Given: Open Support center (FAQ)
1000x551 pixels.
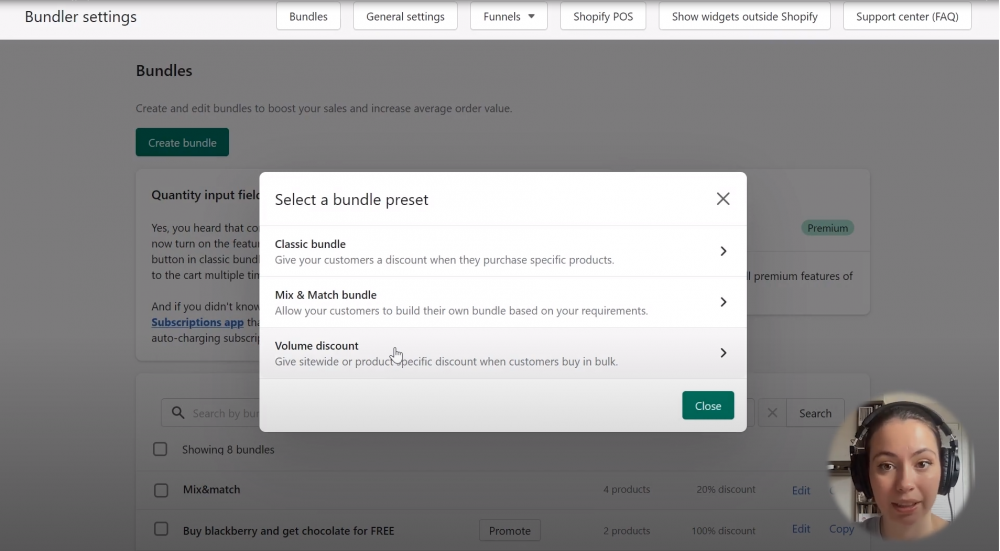Looking at the screenshot, I should [907, 17].
